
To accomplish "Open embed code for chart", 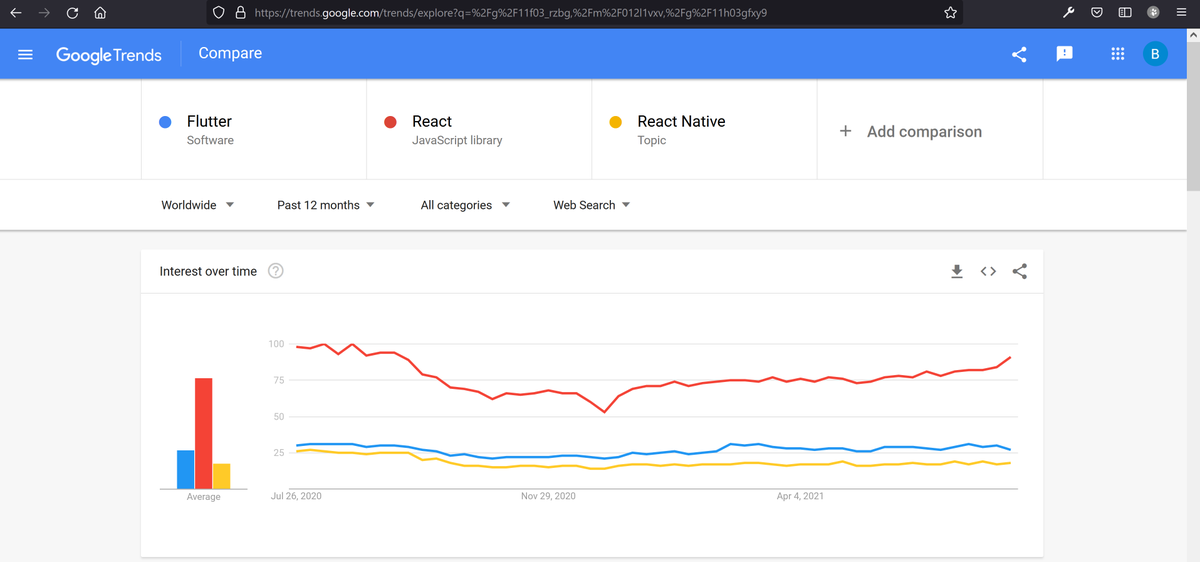I will (x=988, y=271).
